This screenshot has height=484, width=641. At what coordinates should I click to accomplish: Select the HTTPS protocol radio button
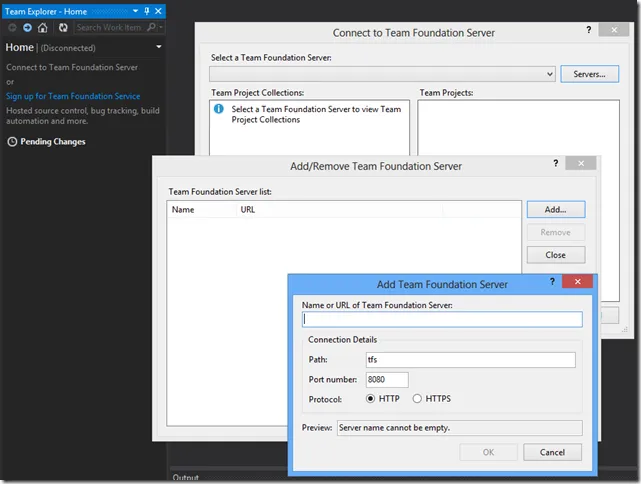point(417,399)
